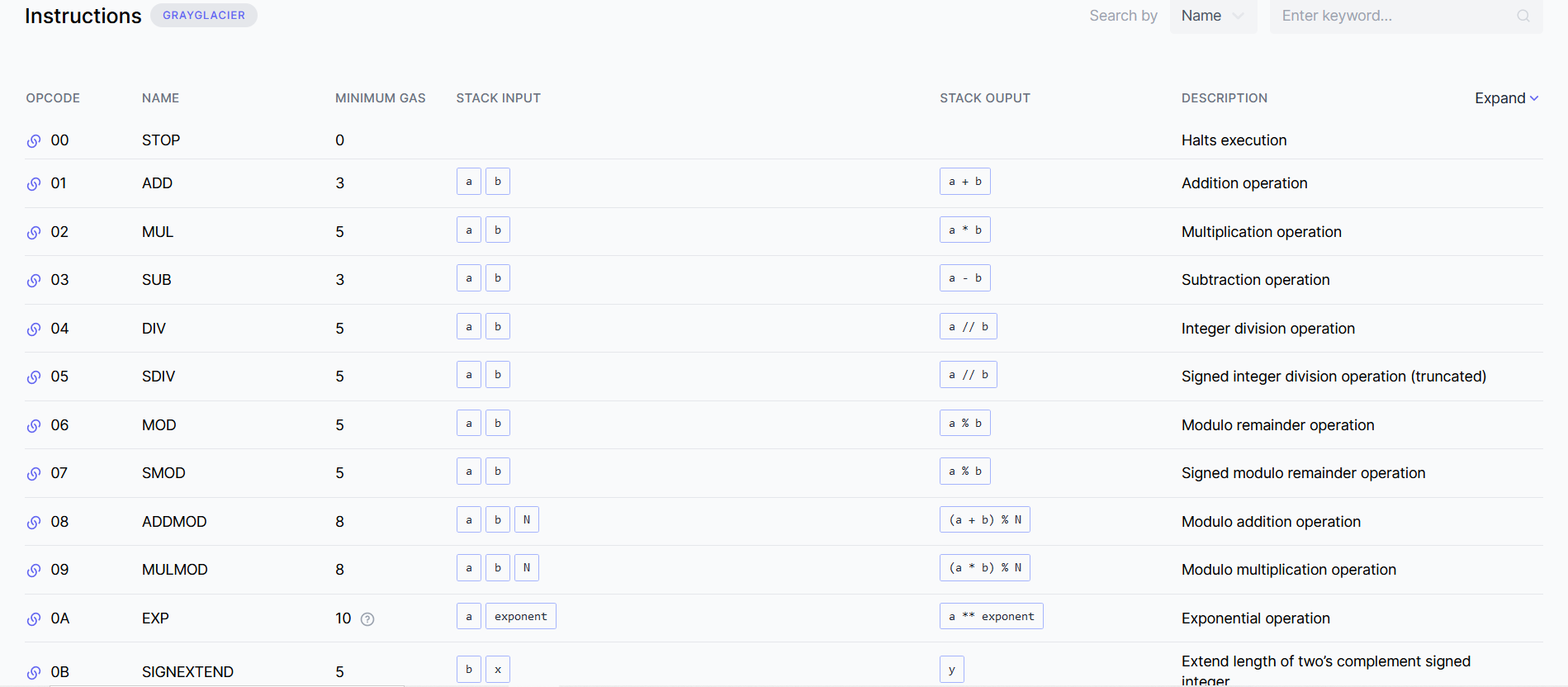Click the GRAYGLACIER fork badge
The height and width of the screenshot is (687, 1568).
pos(203,16)
